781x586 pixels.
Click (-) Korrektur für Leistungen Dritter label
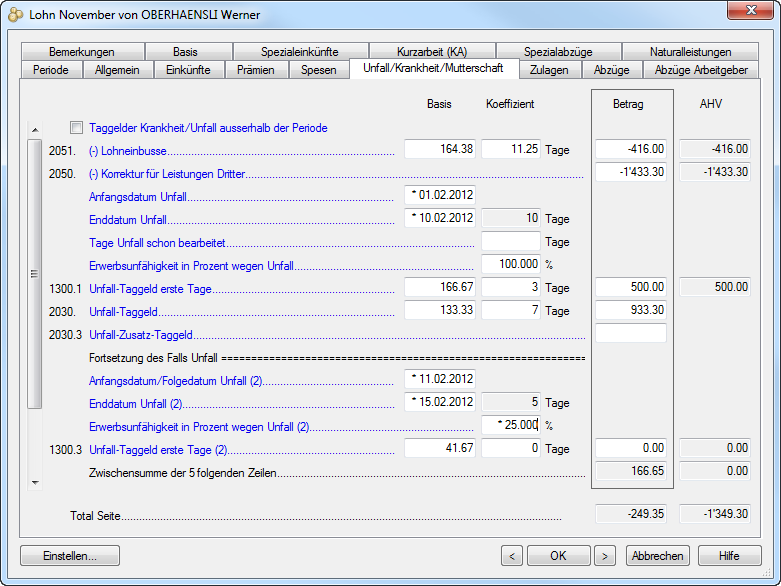tap(167, 174)
